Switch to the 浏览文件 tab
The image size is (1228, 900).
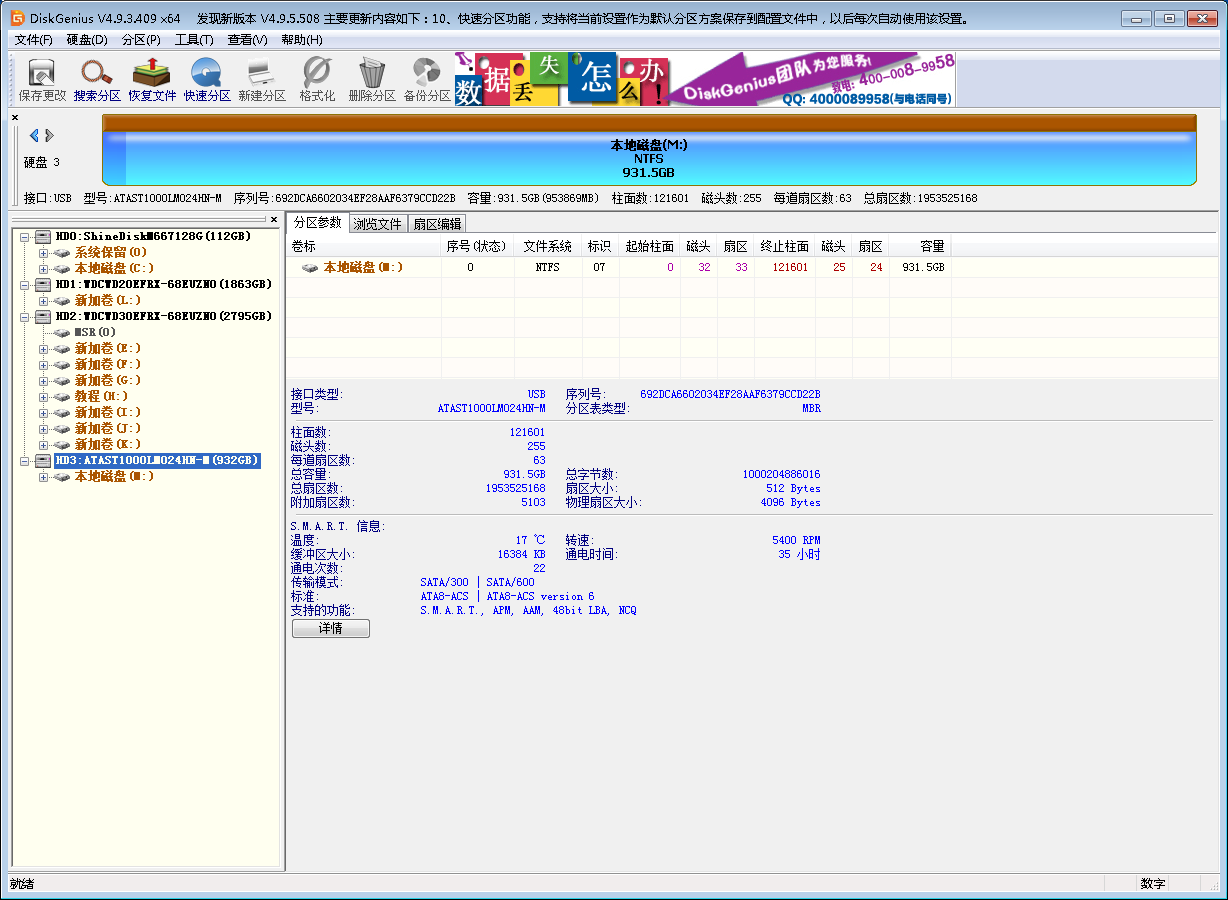pos(377,224)
